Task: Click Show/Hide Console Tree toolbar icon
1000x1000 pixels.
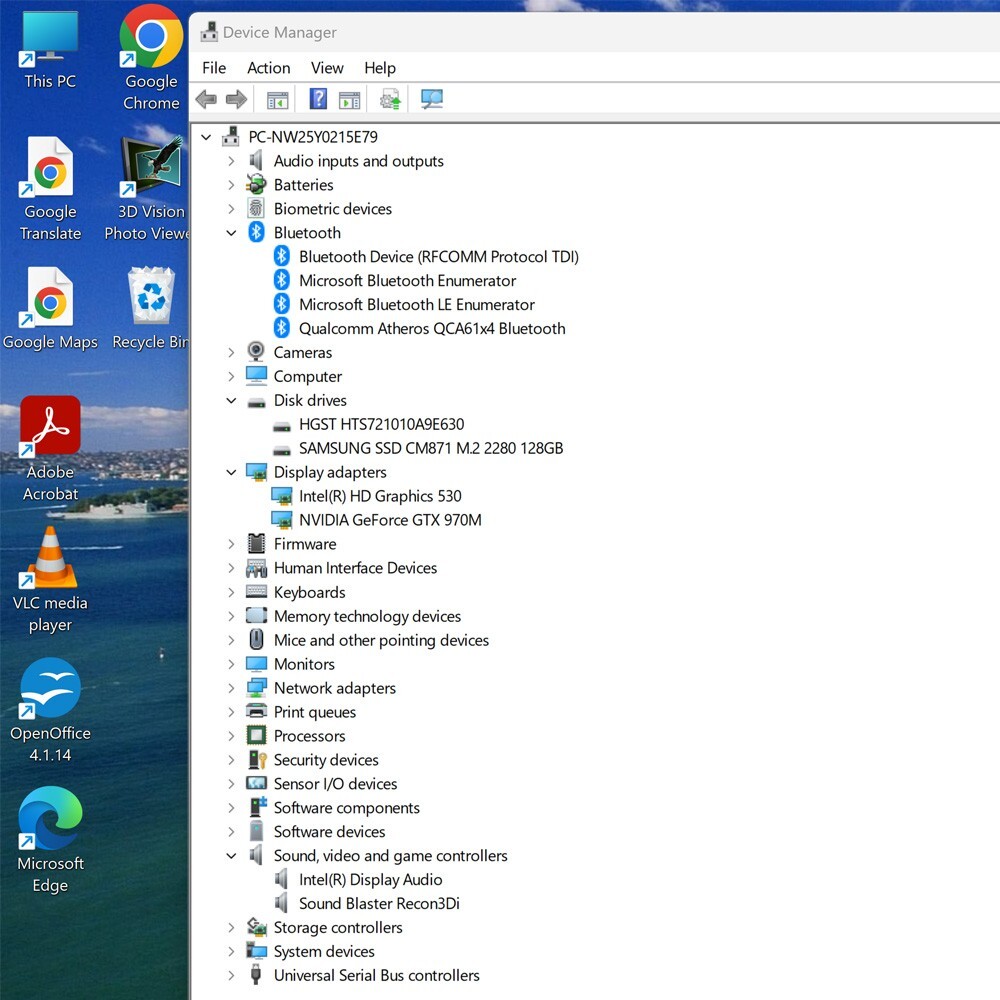Action: click(277, 100)
